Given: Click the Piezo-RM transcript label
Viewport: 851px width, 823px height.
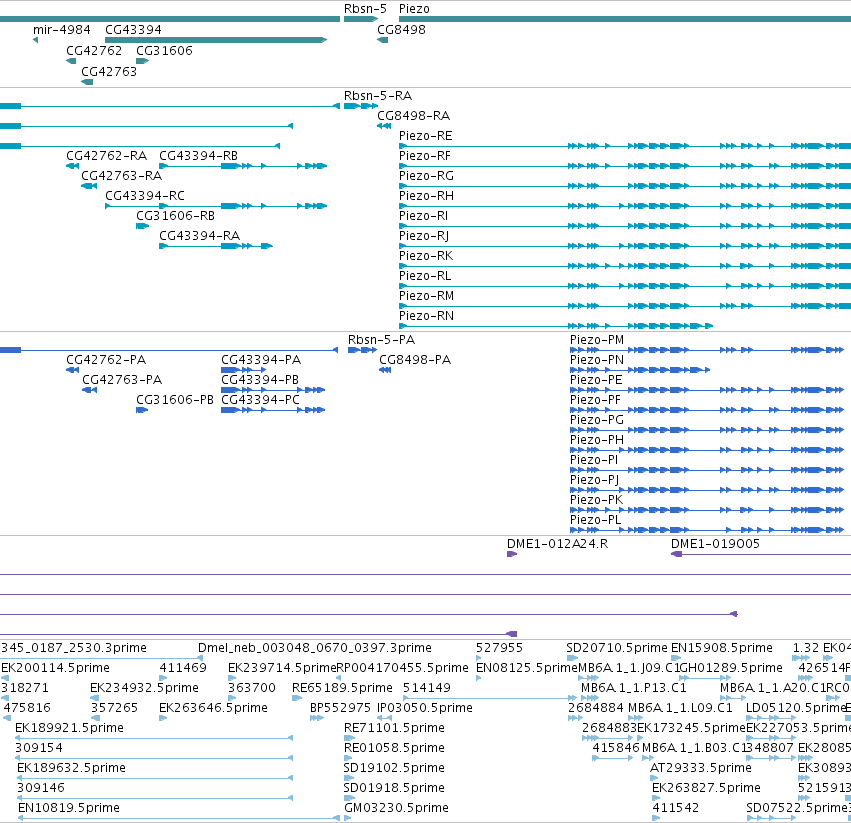Looking at the screenshot, I should 427,296.
